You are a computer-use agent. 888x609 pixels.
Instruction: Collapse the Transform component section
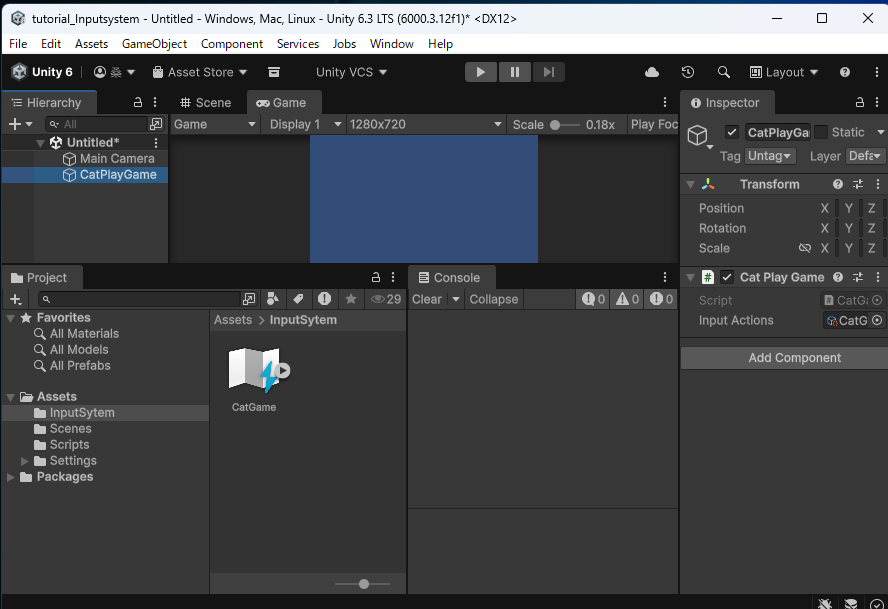pyautogui.click(x=689, y=184)
